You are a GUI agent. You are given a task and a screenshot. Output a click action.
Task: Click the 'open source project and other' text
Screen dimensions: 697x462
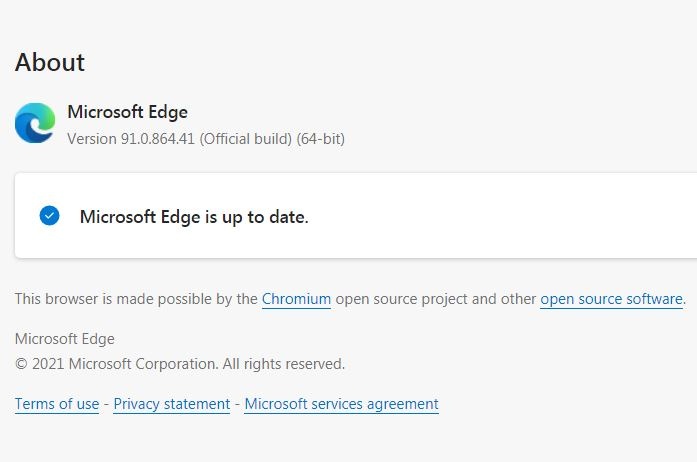[x=435, y=299]
